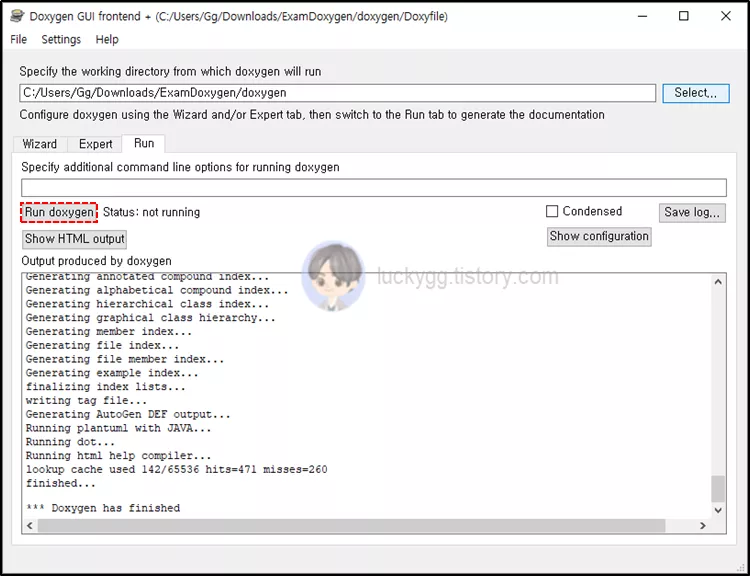The image size is (750, 576).
Task: Click the 'Running dot...' log line
Action: tap(70, 442)
